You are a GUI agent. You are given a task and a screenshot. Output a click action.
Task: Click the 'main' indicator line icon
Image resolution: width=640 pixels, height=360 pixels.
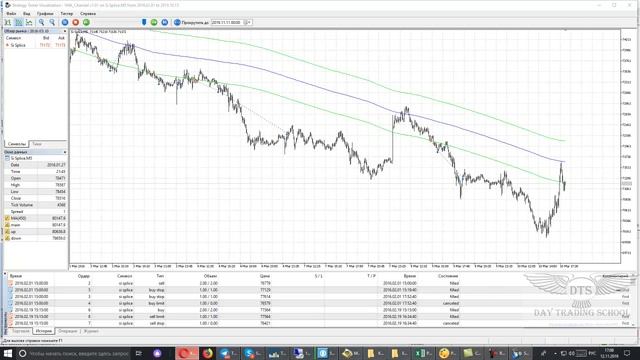[7, 225]
